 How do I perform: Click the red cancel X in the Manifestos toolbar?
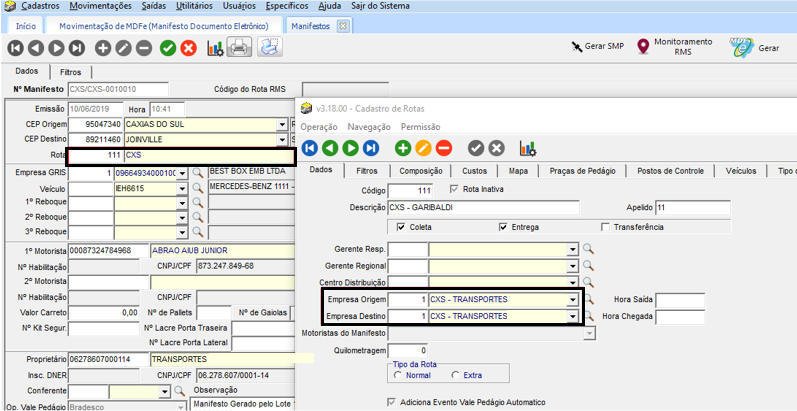(x=188, y=48)
